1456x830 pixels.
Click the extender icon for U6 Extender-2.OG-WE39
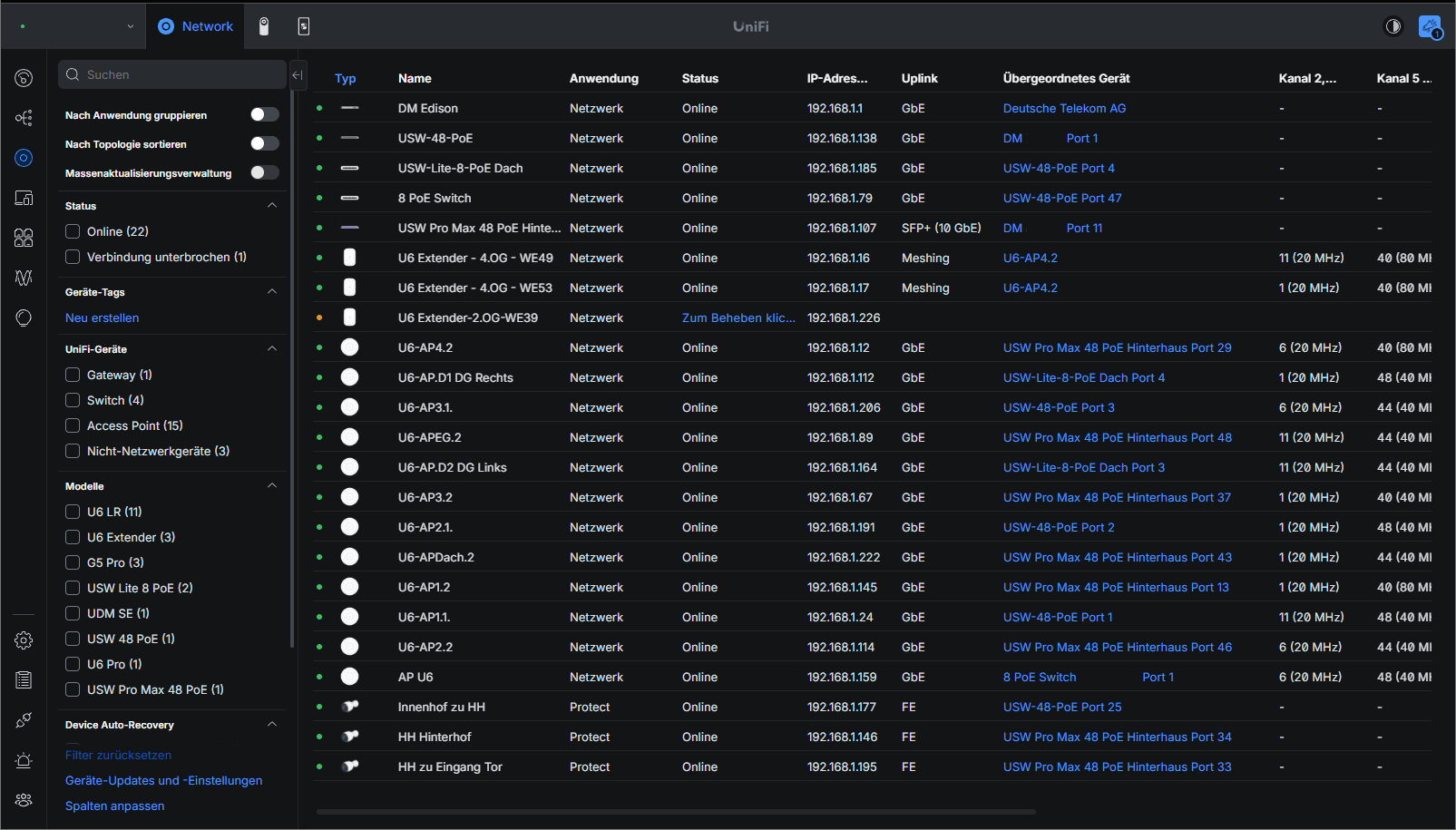[349, 317]
